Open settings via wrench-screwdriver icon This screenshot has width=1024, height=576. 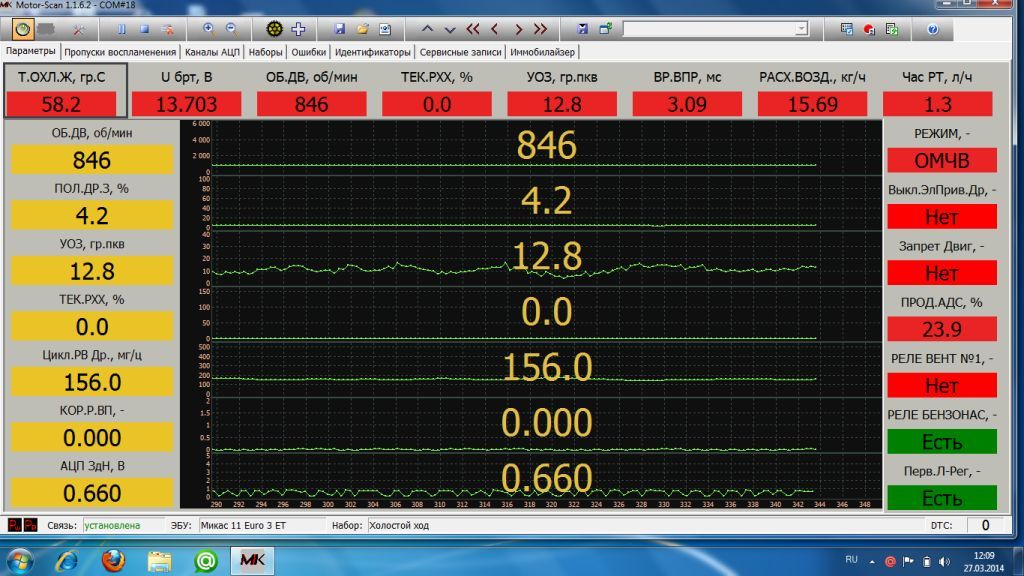[x=79, y=29]
